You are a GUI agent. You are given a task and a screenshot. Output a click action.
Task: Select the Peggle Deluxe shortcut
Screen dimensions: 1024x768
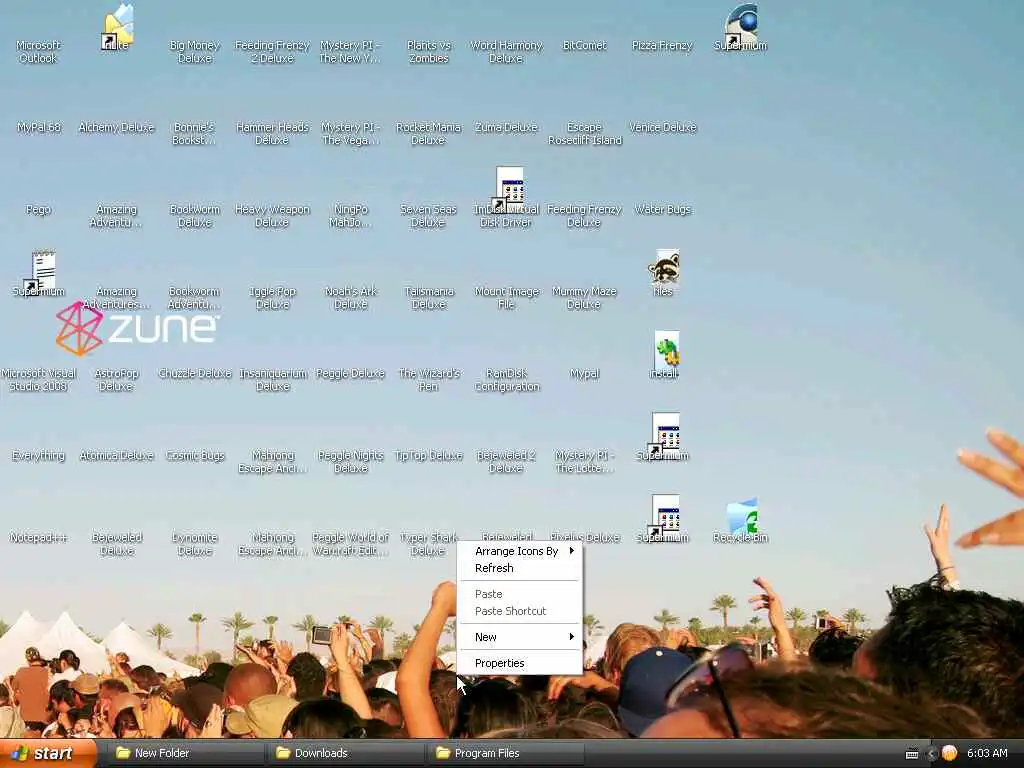pyautogui.click(x=351, y=373)
